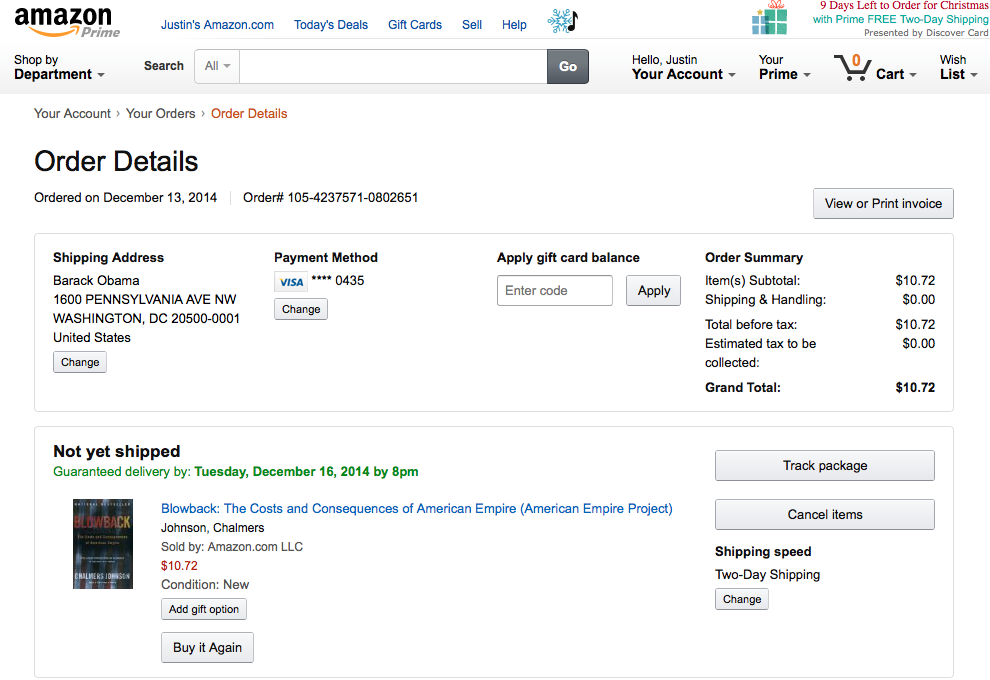Screen dimensions: 990x680
Task: Click the snowflake music note icon
Action: (x=562, y=21)
